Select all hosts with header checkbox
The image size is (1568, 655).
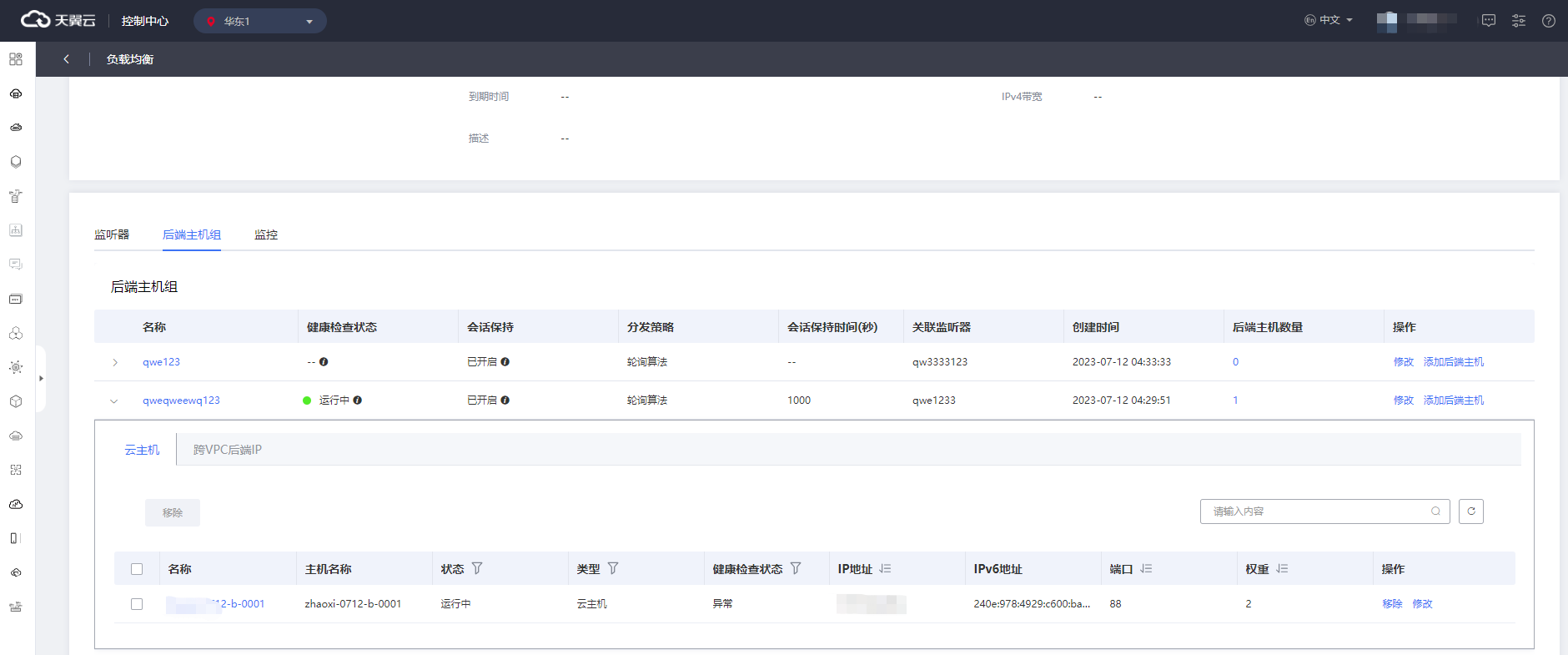[137, 569]
